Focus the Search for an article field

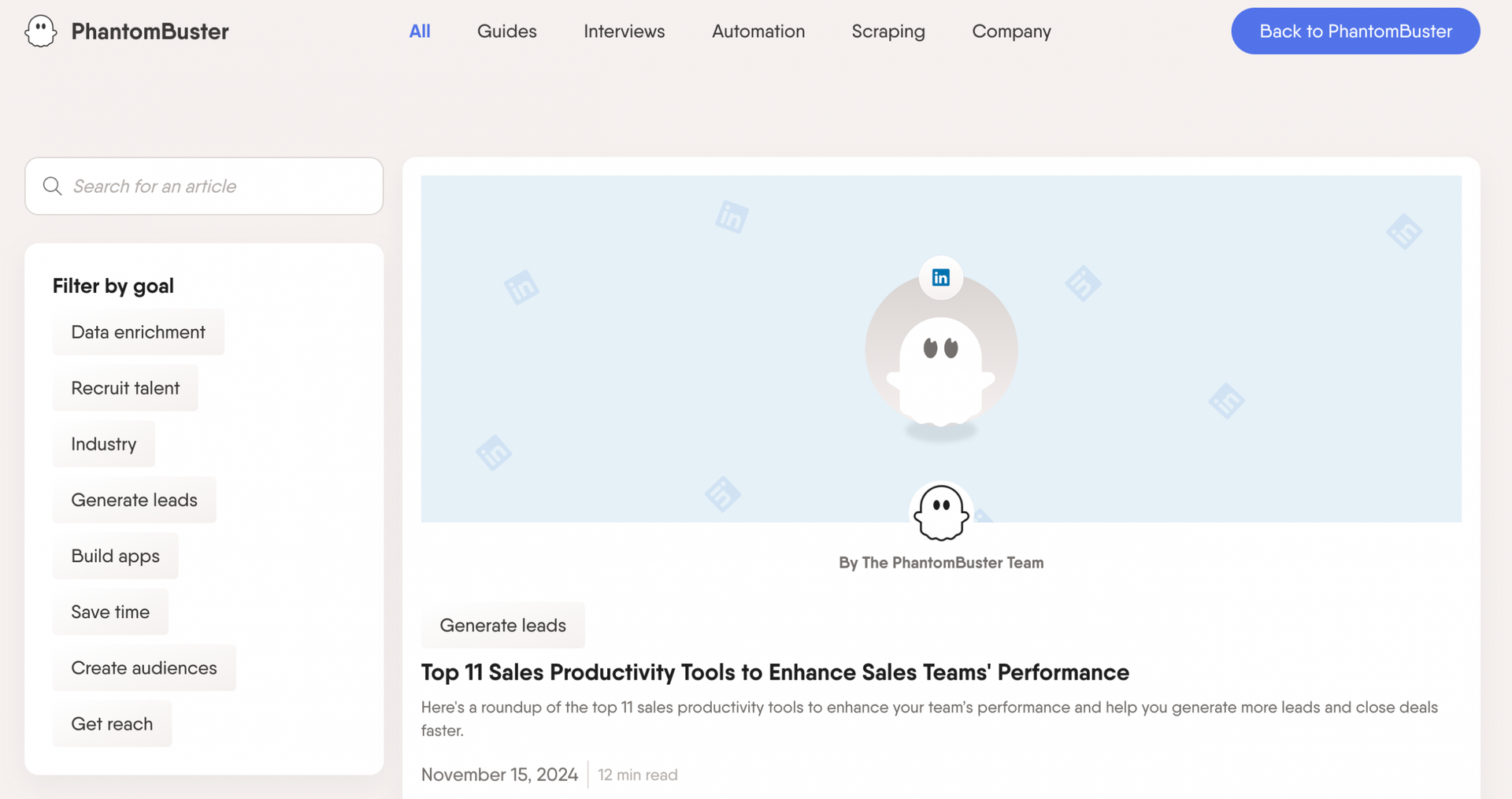204,186
